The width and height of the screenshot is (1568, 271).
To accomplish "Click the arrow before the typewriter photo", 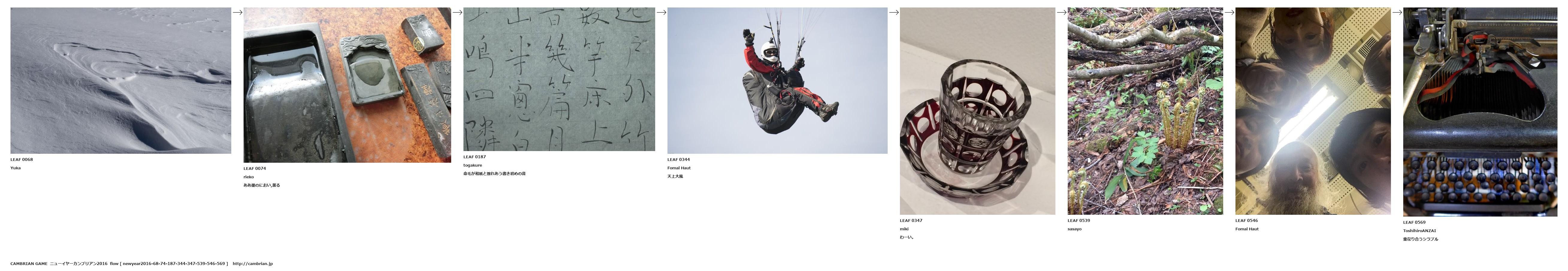I will coord(1397,12).
